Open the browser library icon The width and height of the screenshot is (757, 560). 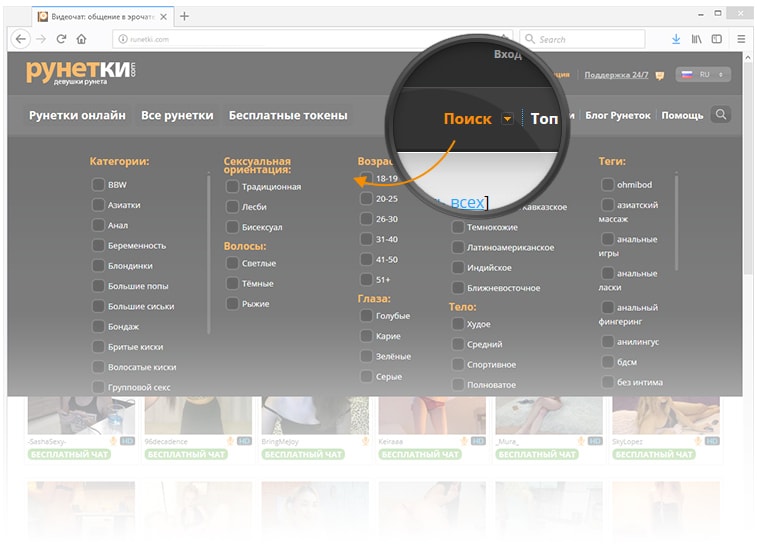point(697,39)
